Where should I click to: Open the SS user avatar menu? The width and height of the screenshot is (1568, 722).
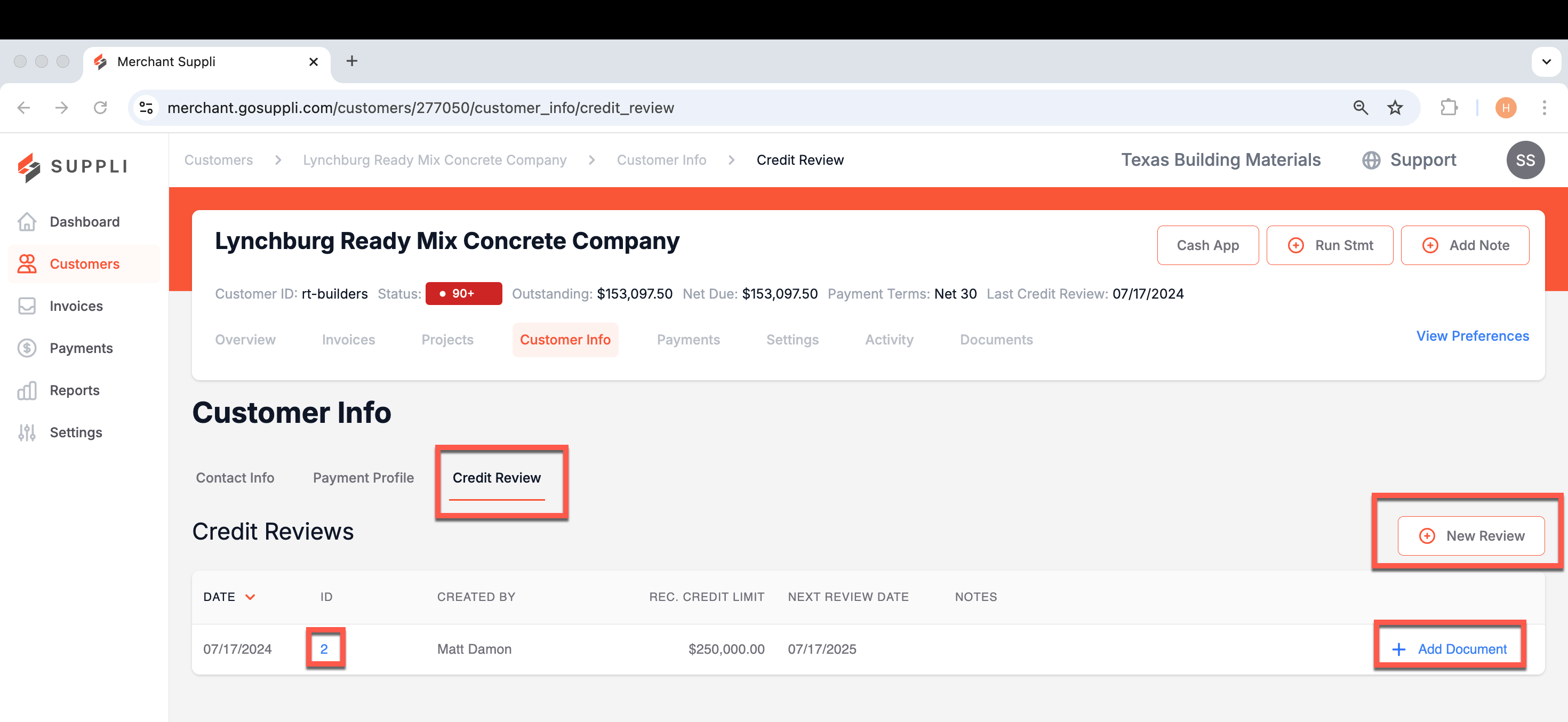tap(1525, 160)
